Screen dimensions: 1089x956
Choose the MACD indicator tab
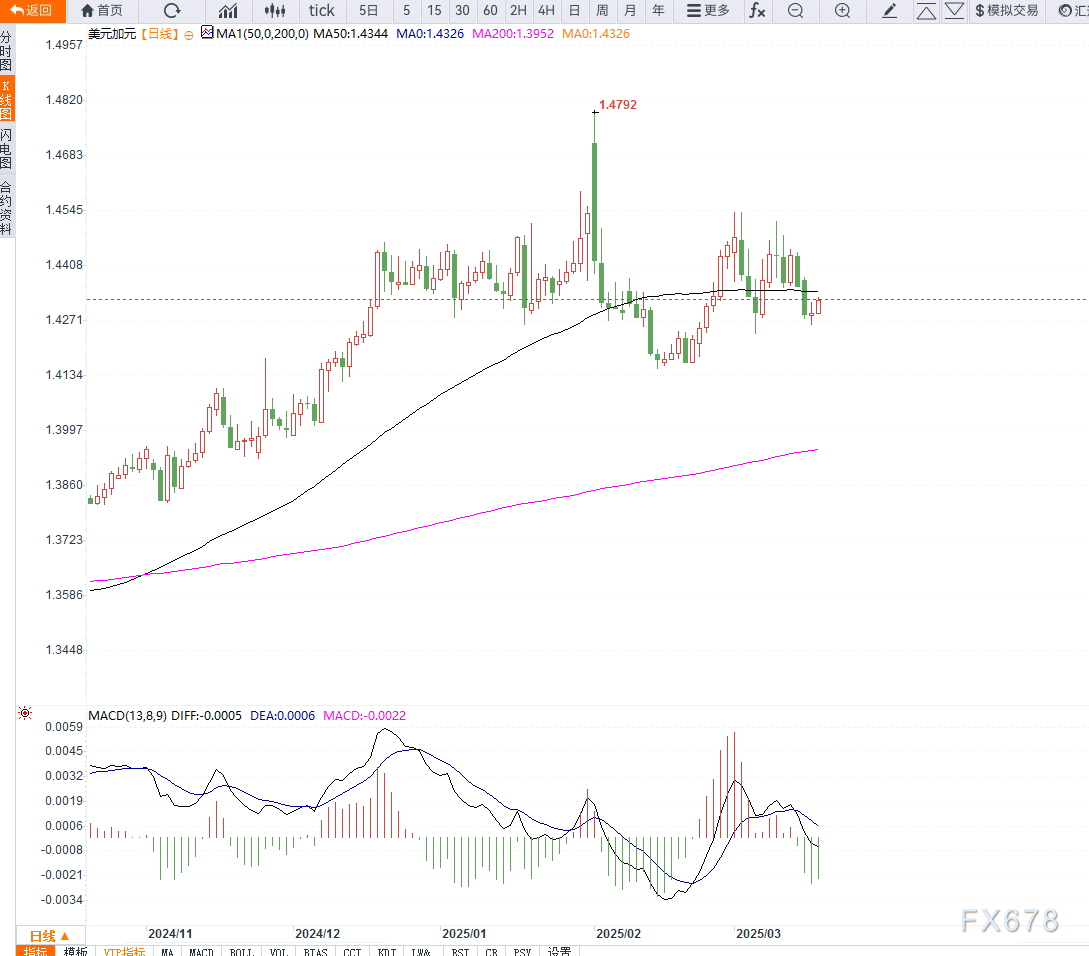click(201, 951)
